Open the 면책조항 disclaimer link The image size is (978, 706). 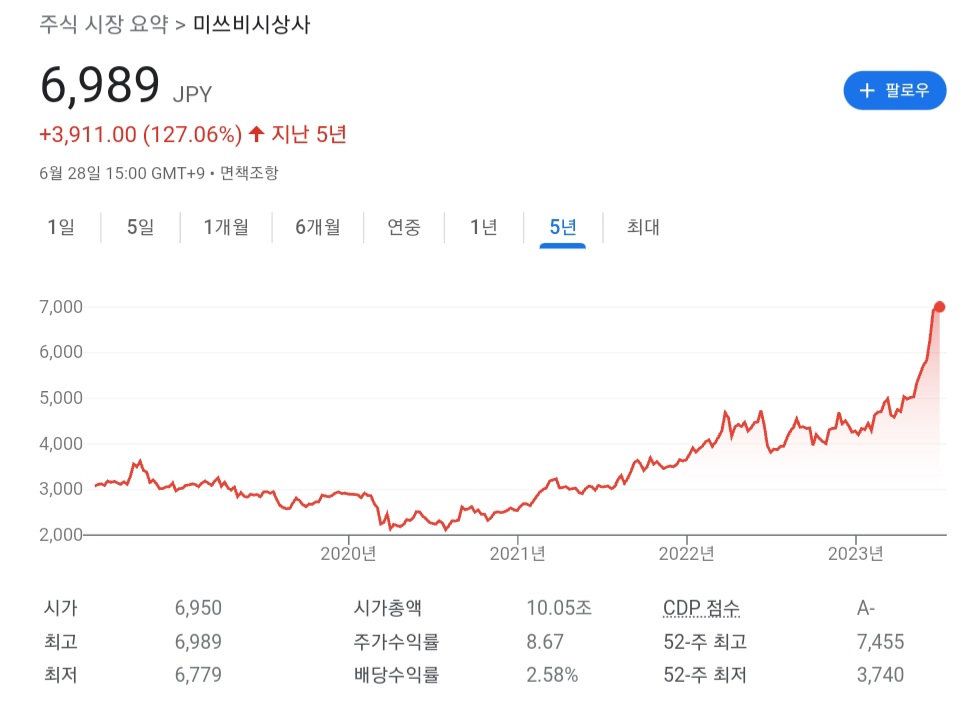click(x=249, y=173)
